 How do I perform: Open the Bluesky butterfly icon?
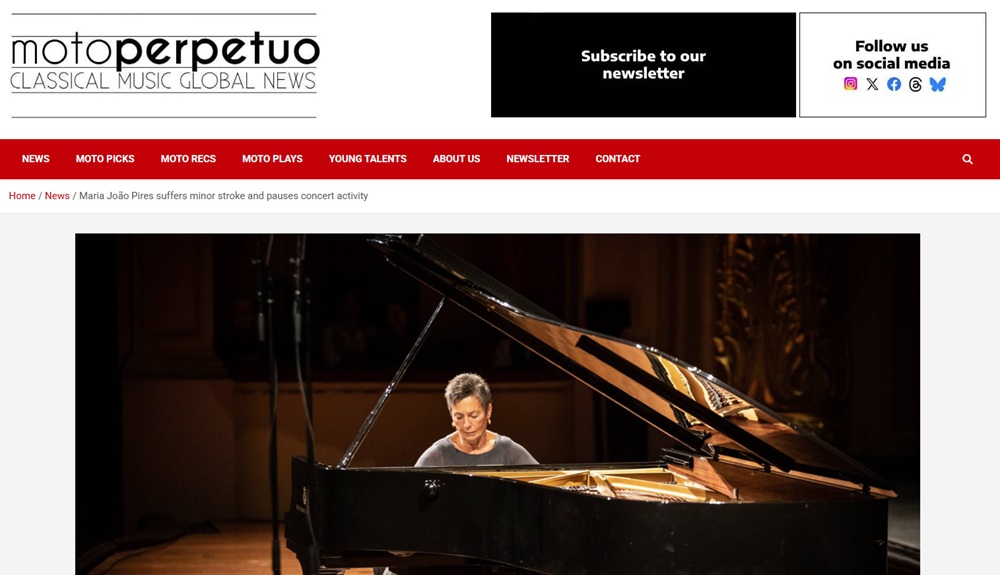938,84
